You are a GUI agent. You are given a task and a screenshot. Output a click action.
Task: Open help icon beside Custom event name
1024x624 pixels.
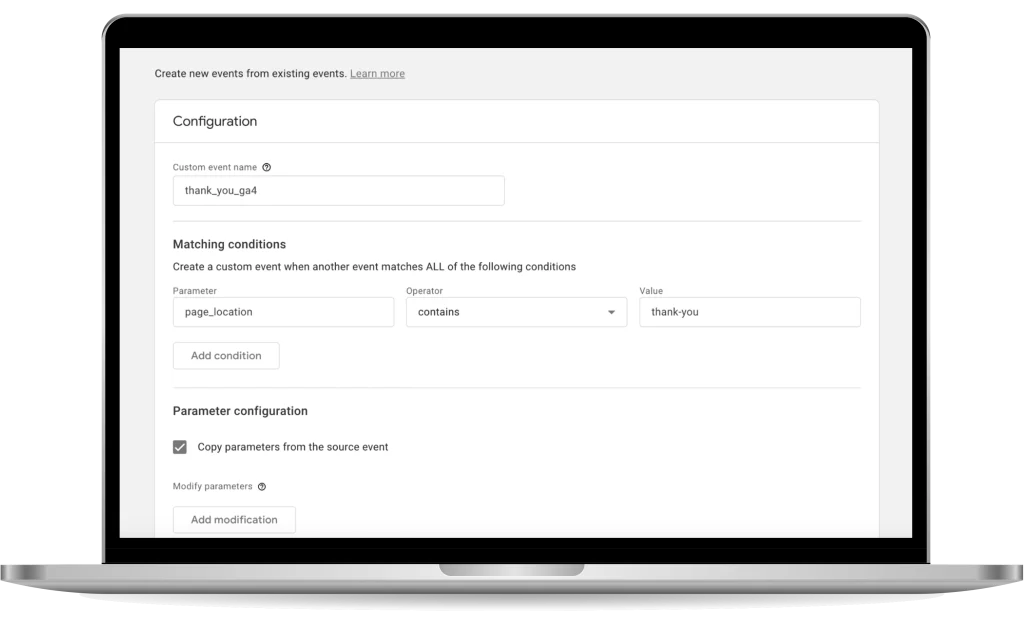[266, 167]
